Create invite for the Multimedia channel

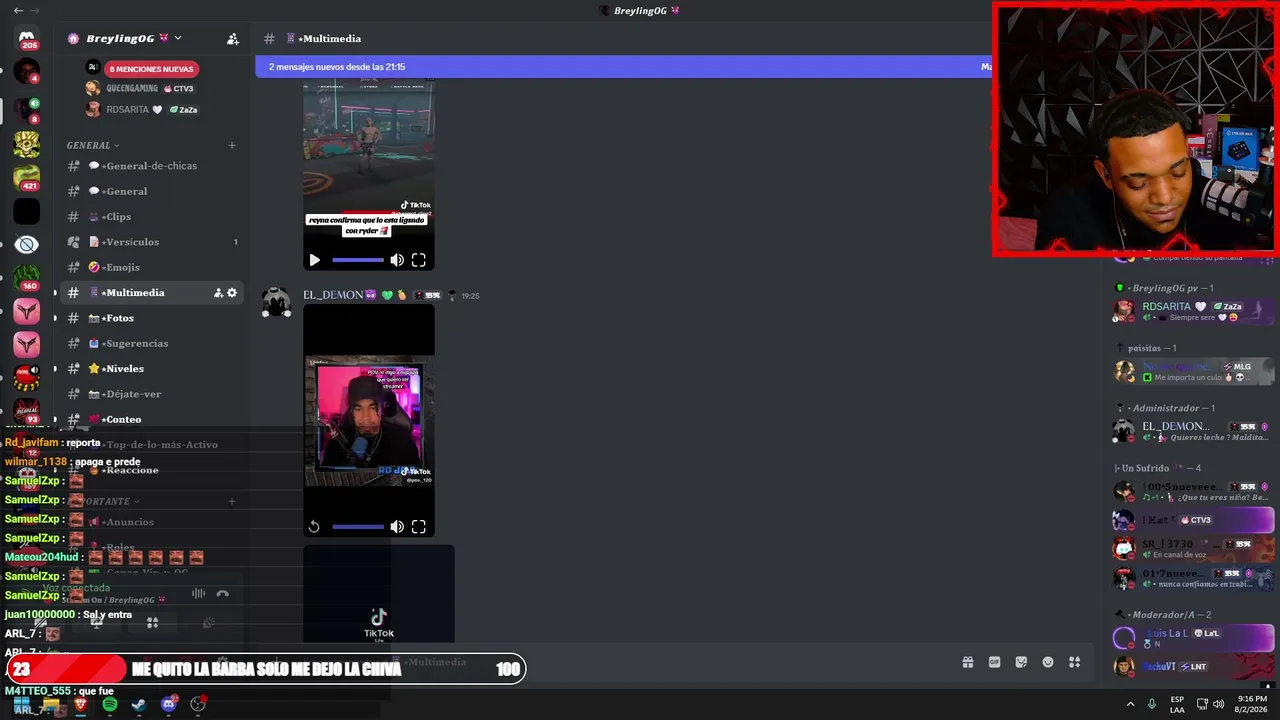pos(218,293)
